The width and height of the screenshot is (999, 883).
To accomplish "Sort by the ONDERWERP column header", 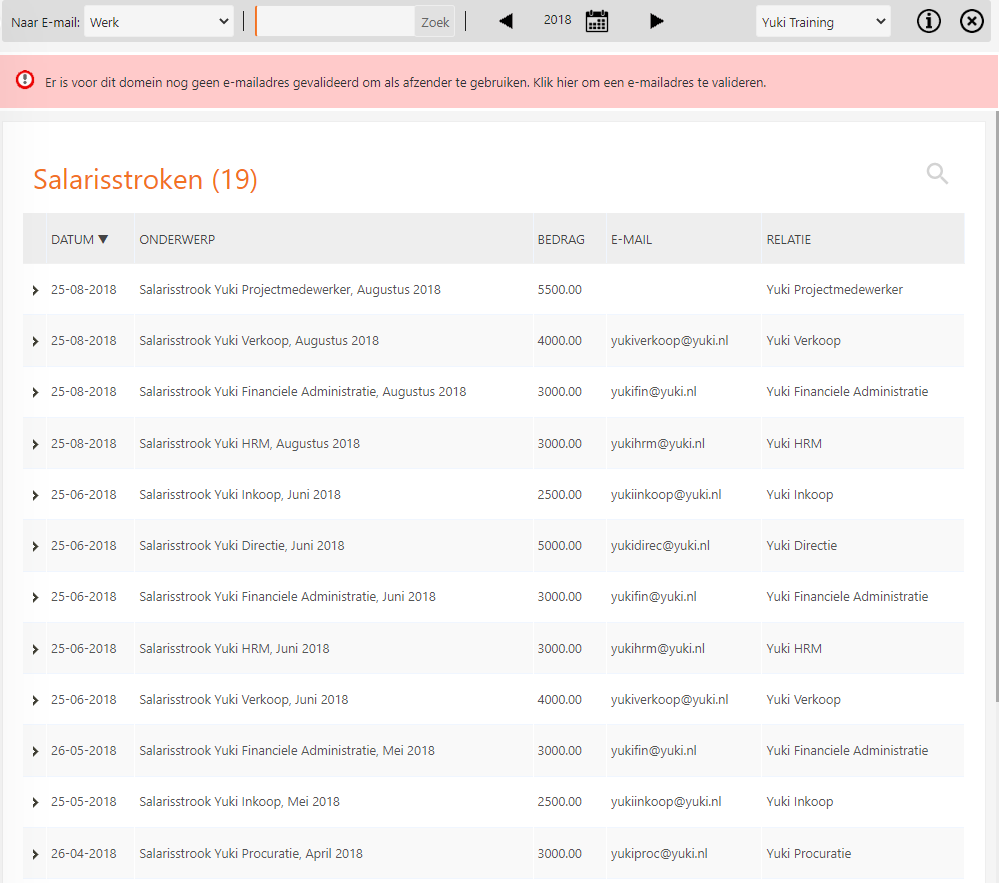I will click(177, 240).
